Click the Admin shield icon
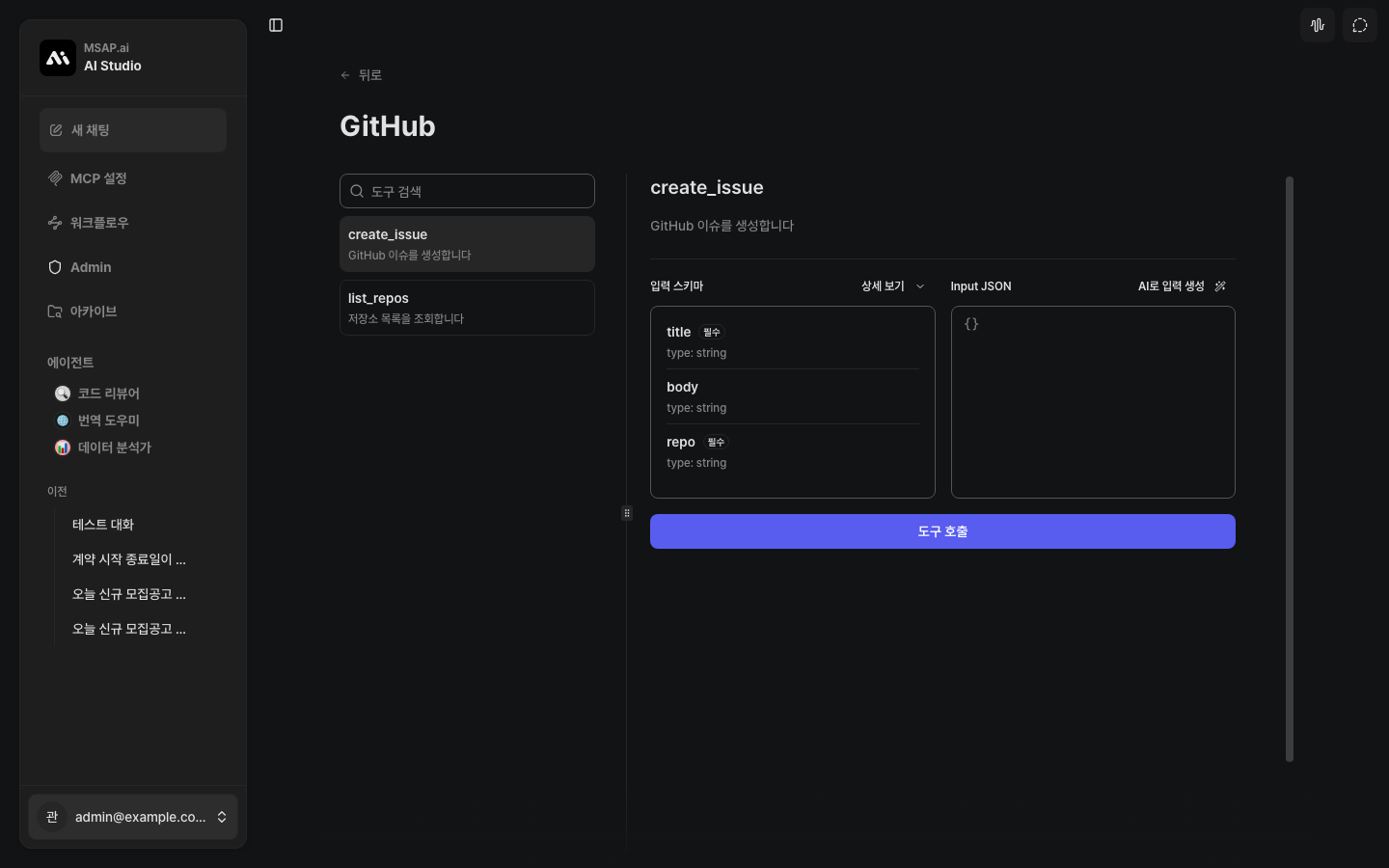Viewport: 1389px width, 868px height. [55, 267]
